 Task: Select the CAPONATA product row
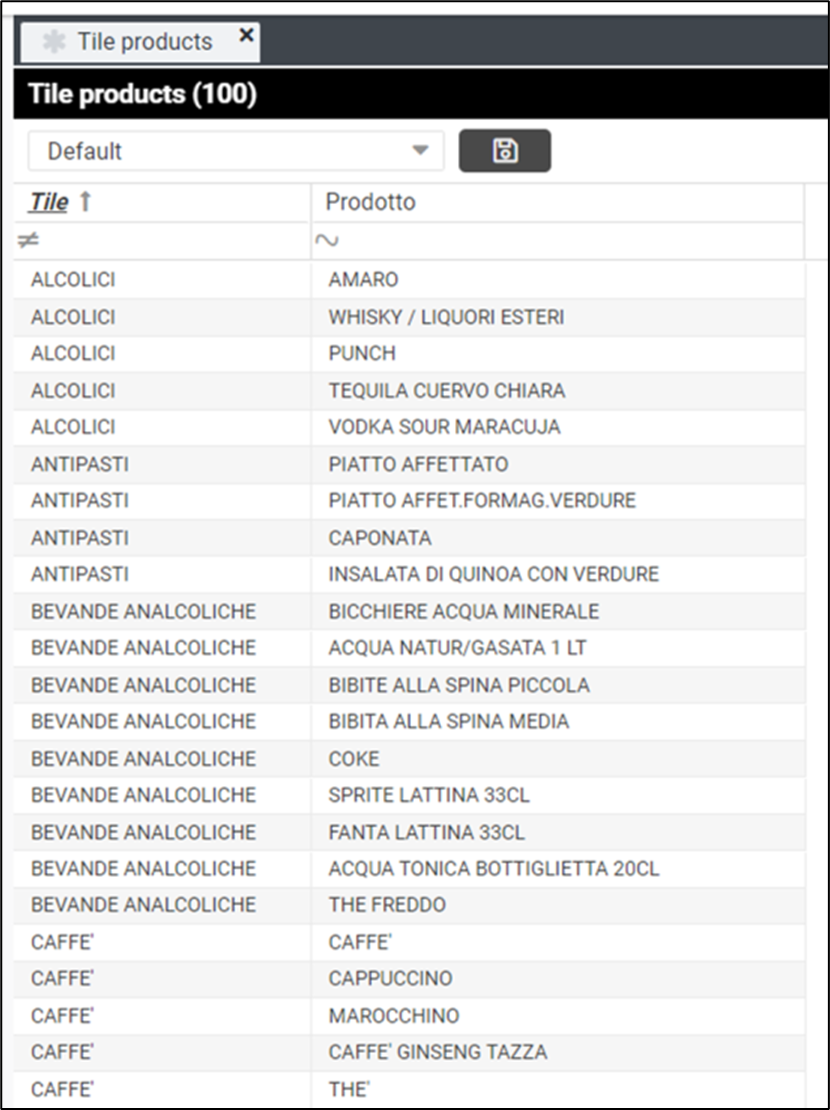pos(380,538)
